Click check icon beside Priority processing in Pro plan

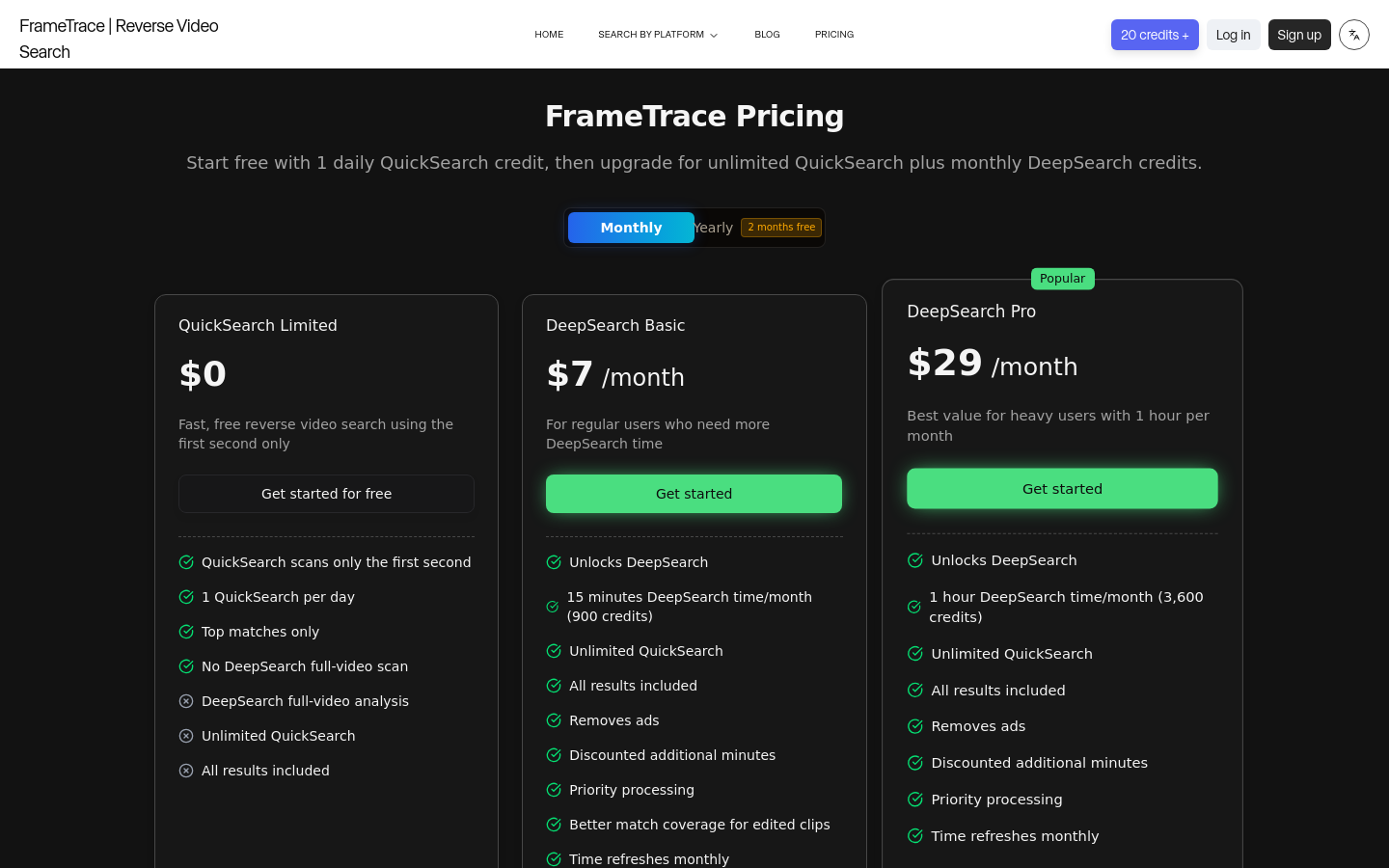tap(915, 800)
